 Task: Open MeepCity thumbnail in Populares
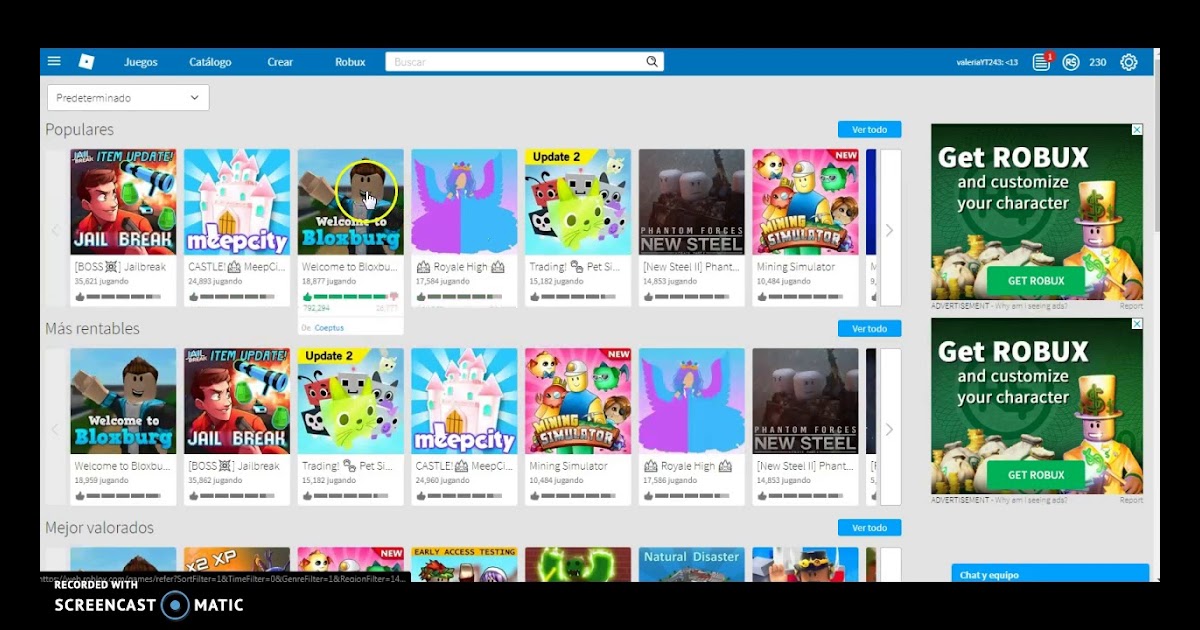[237, 202]
